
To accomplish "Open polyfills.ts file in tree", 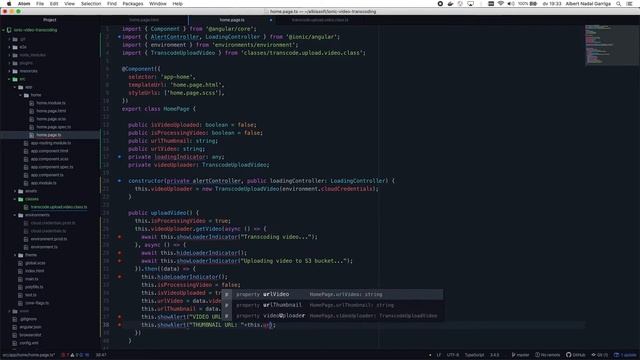I will click(34, 287).
